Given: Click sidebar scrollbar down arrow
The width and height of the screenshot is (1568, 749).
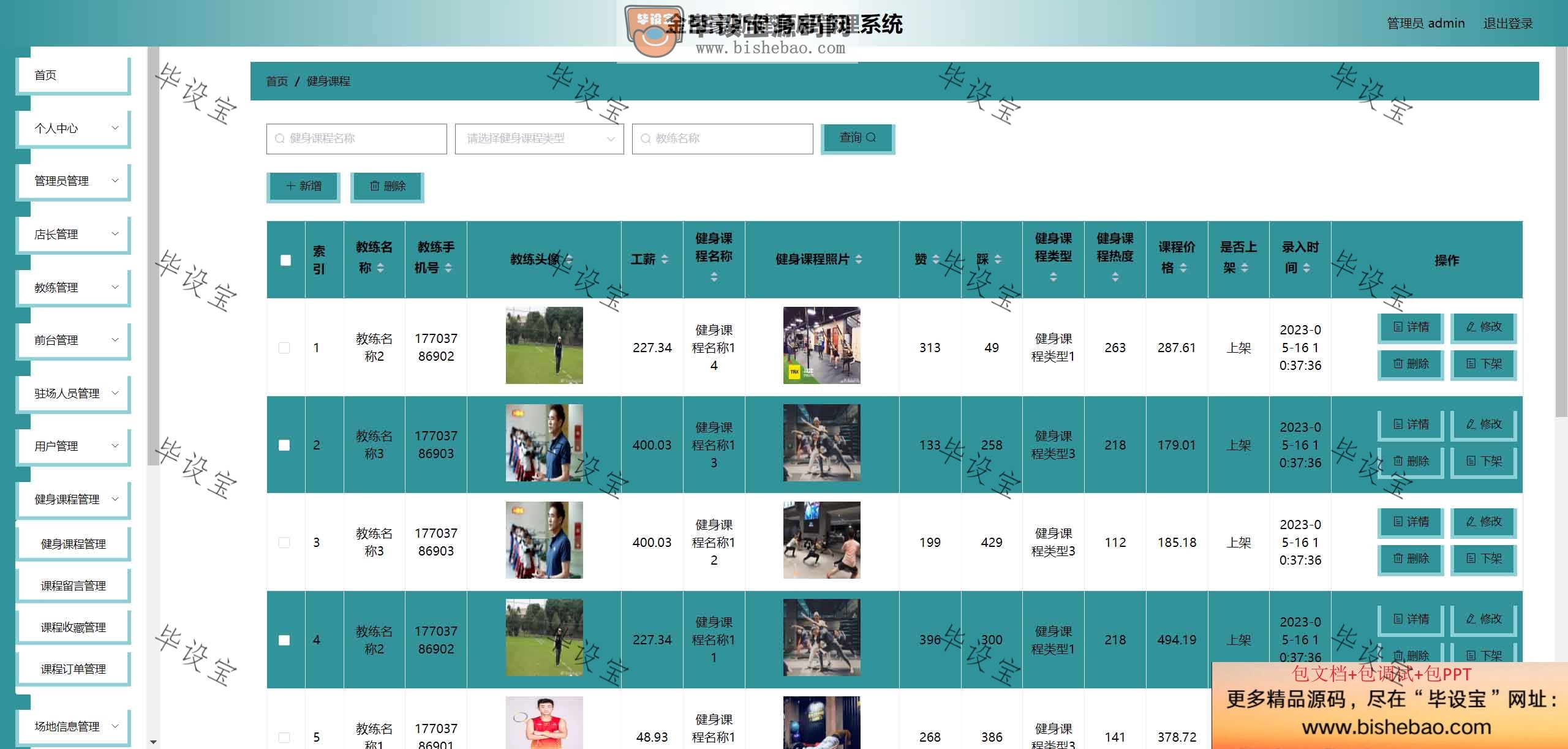Looking at the screenshot, I should (x=153, y=742).
